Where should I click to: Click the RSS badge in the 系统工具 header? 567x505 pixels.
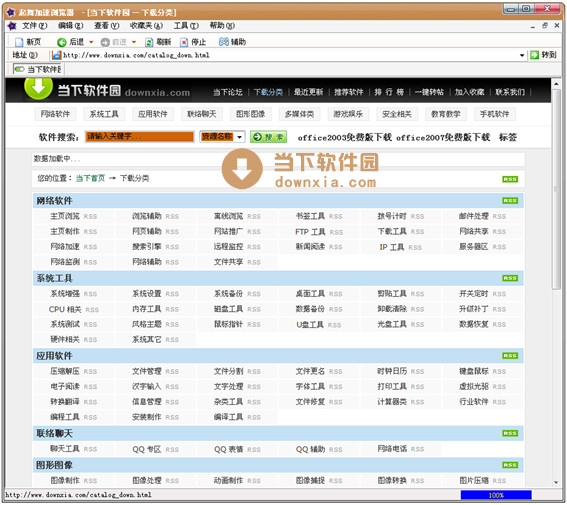click(x=510, y=278)
